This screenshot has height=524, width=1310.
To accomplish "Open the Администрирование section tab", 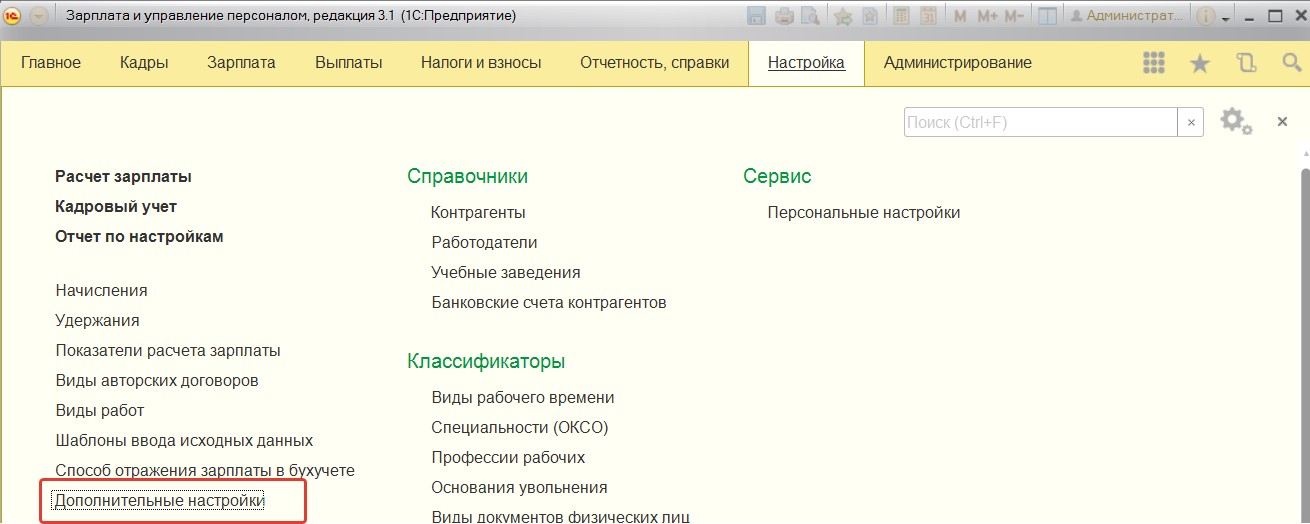I will tap(957, 62).
